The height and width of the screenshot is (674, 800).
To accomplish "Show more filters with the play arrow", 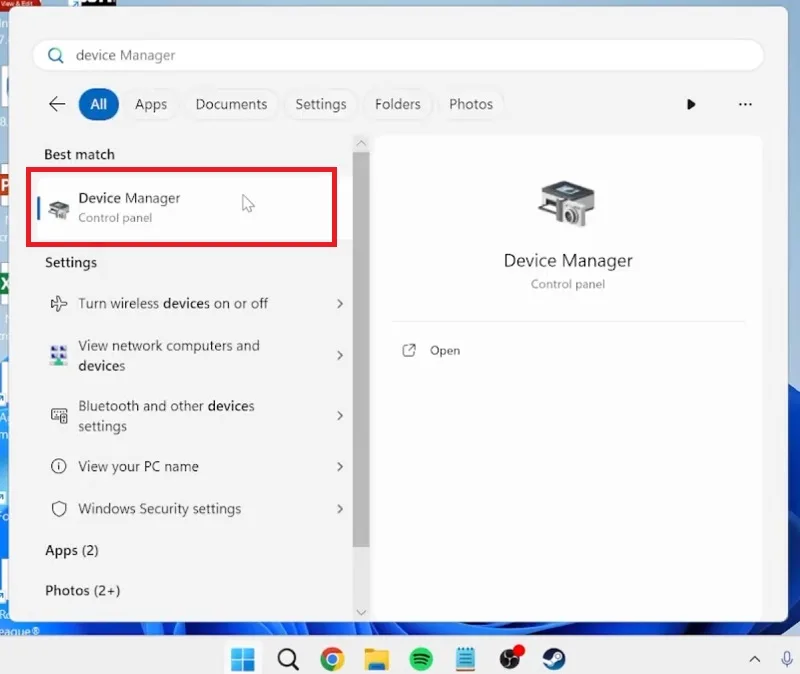I will (691, 105).
